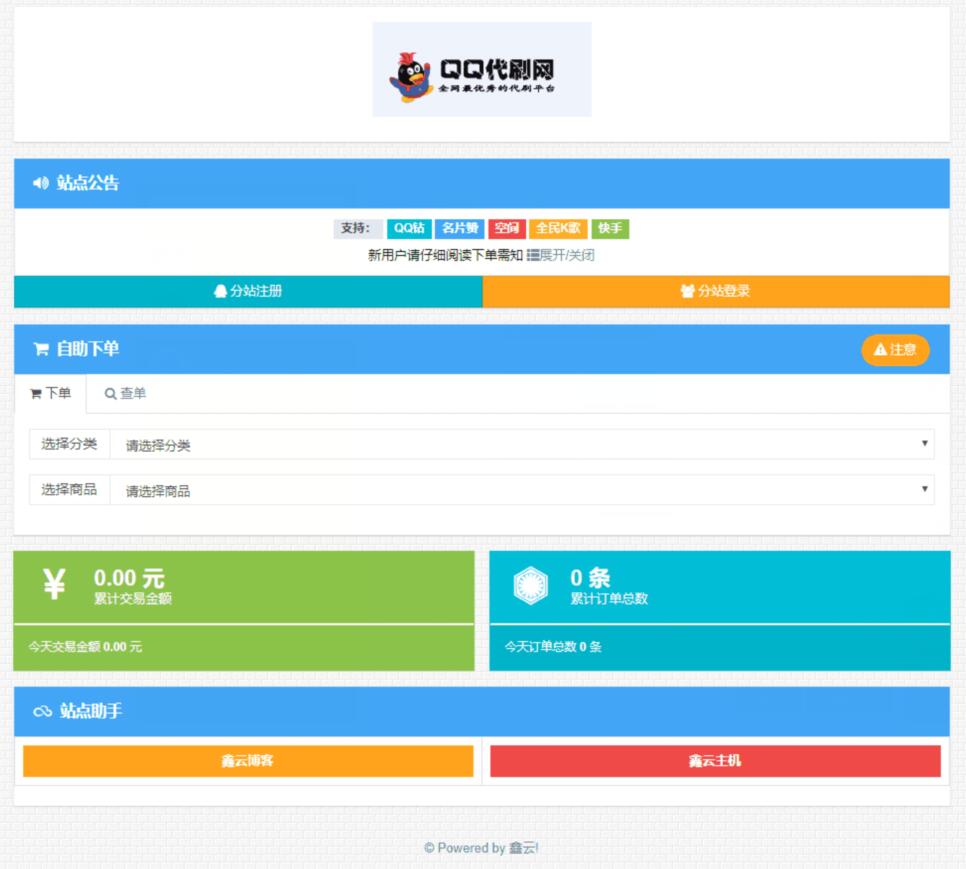Image resolution: width=966 pixels, height=869 pixels.
Task: Click the bell icon on 分站注册
Action: pos(220,291)
